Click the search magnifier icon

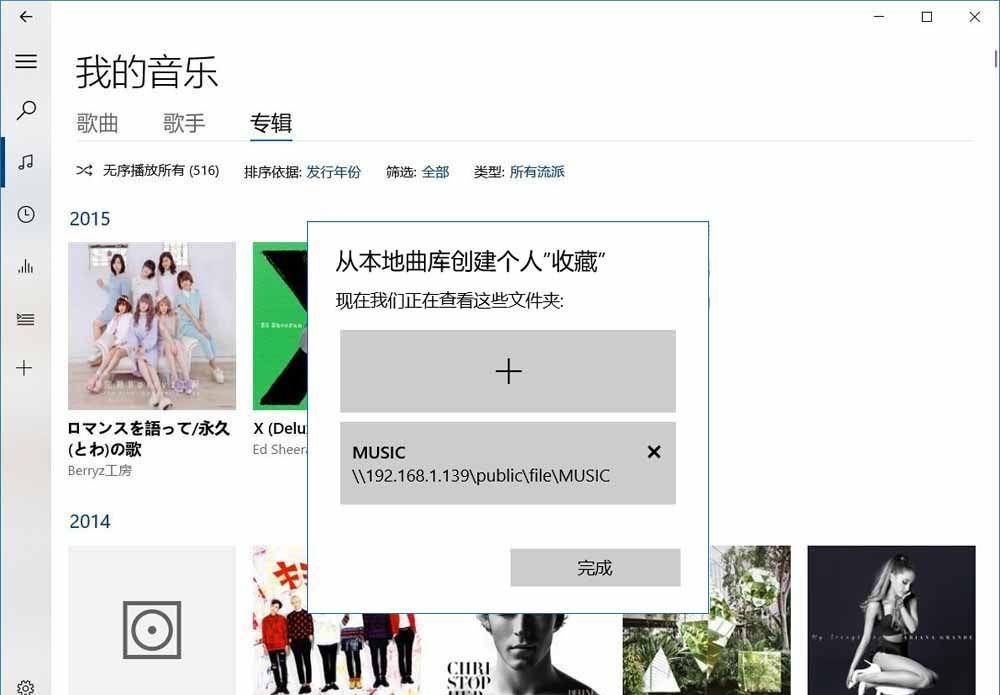coord(26,110)
